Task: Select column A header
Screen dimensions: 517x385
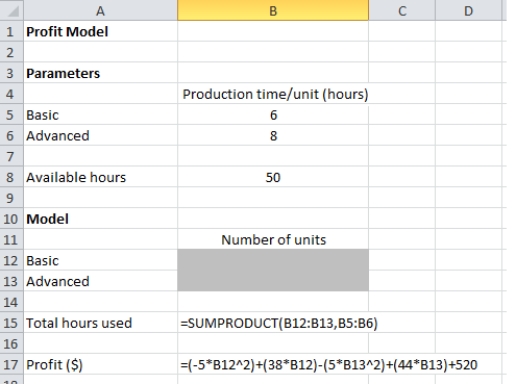Action: (x=100, y=11)
